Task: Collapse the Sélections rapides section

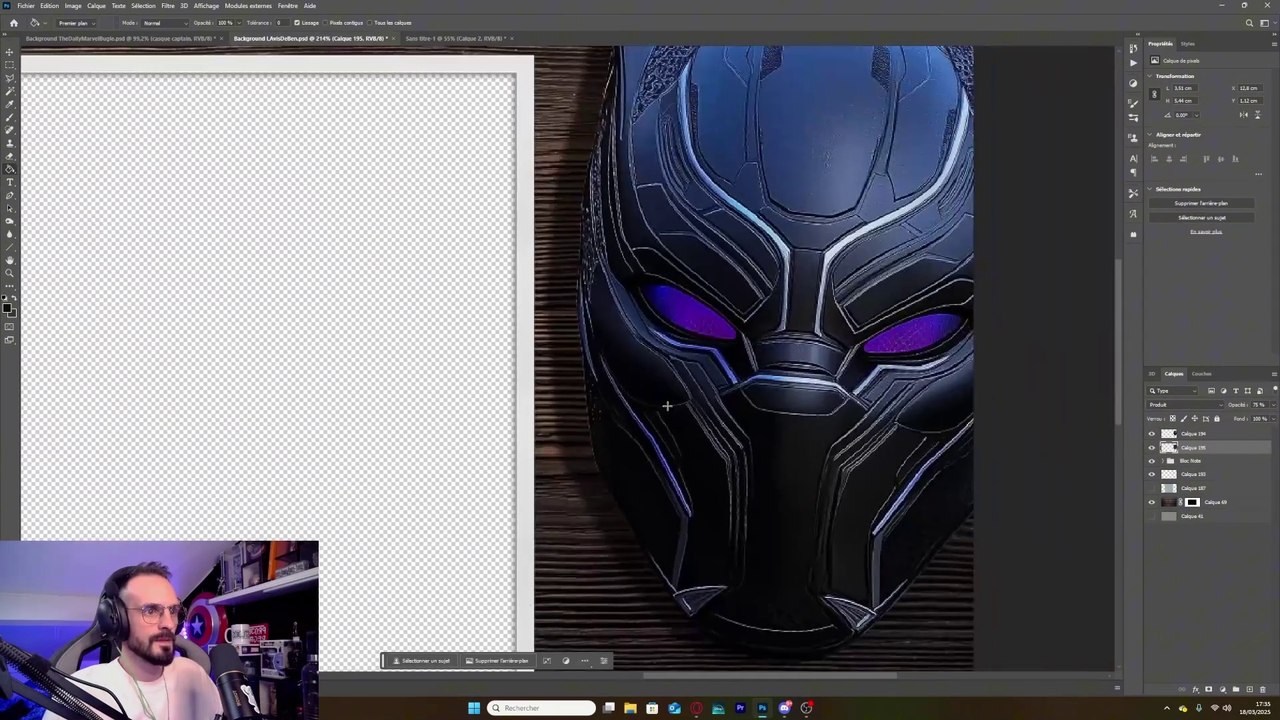Action: 1151,189
